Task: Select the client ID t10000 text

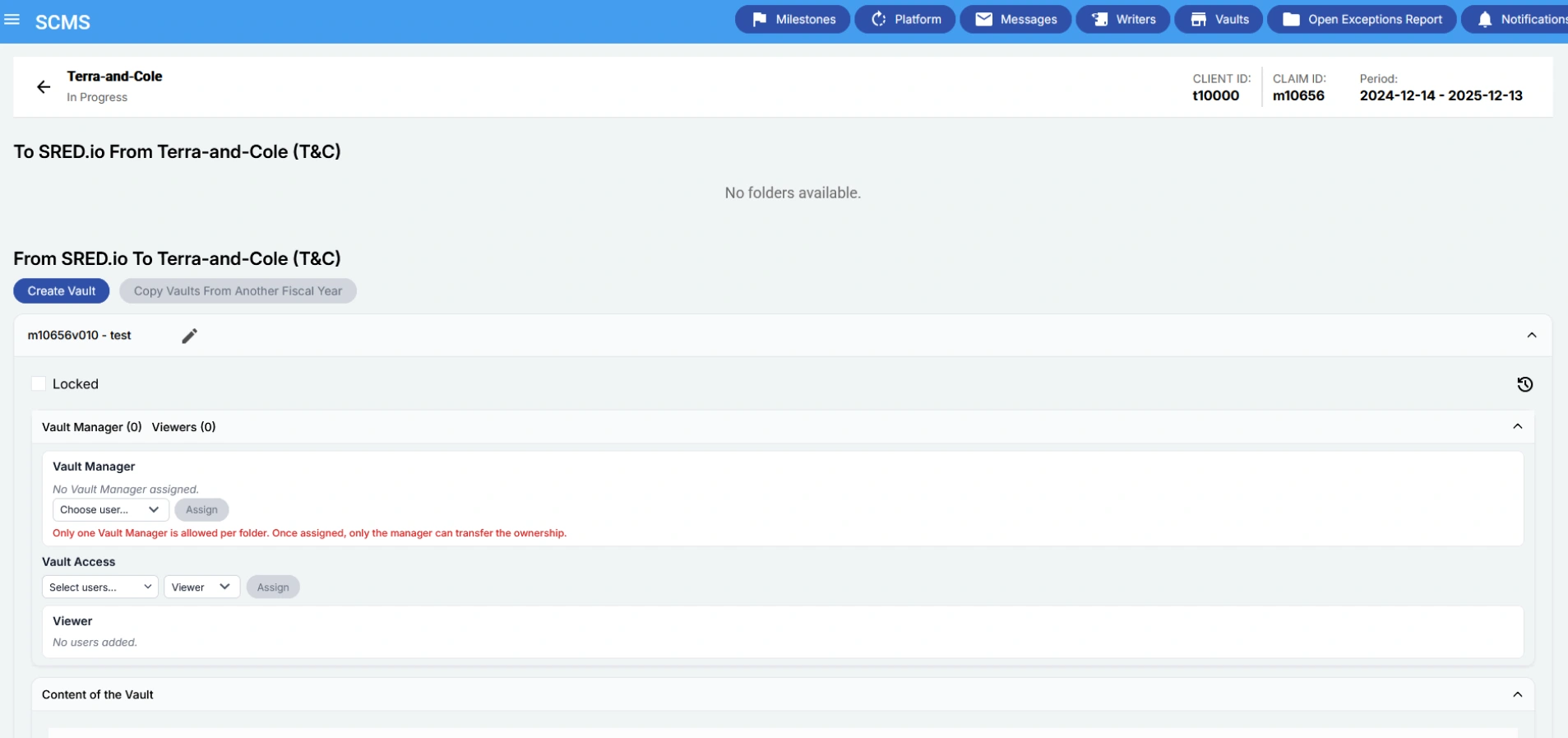Action: pyautogui.click(x=1215, y=95)
